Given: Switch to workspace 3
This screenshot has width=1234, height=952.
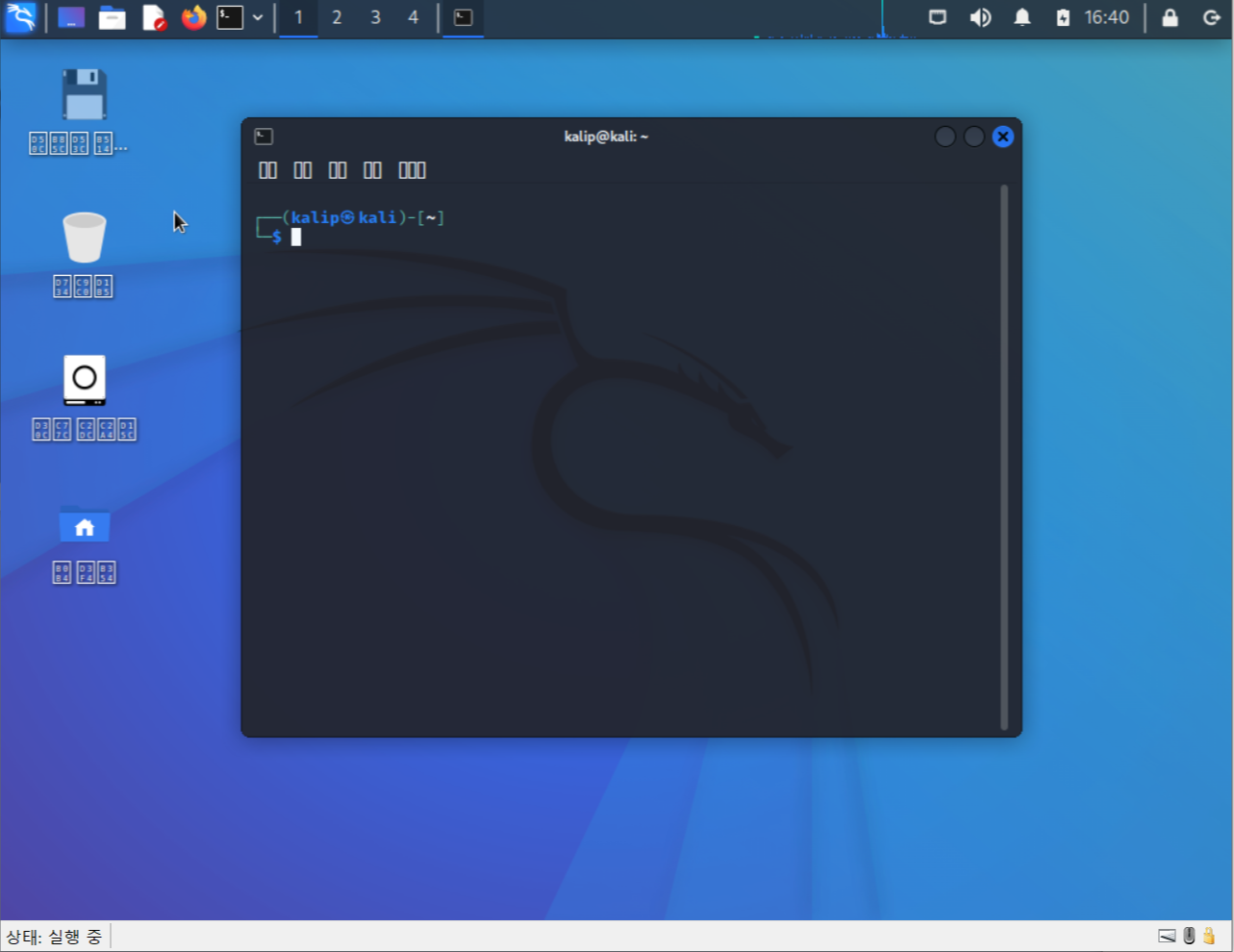Looking at the screenshot, I should (x=375, y=17).
